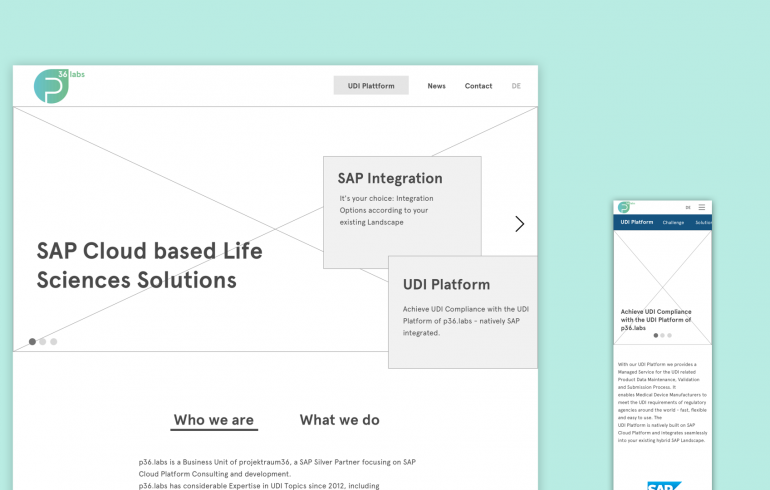Click the p36 logo in mobile mockup
Screen dimensions: 770x490
pyautogui.click(x=625, y=207)
